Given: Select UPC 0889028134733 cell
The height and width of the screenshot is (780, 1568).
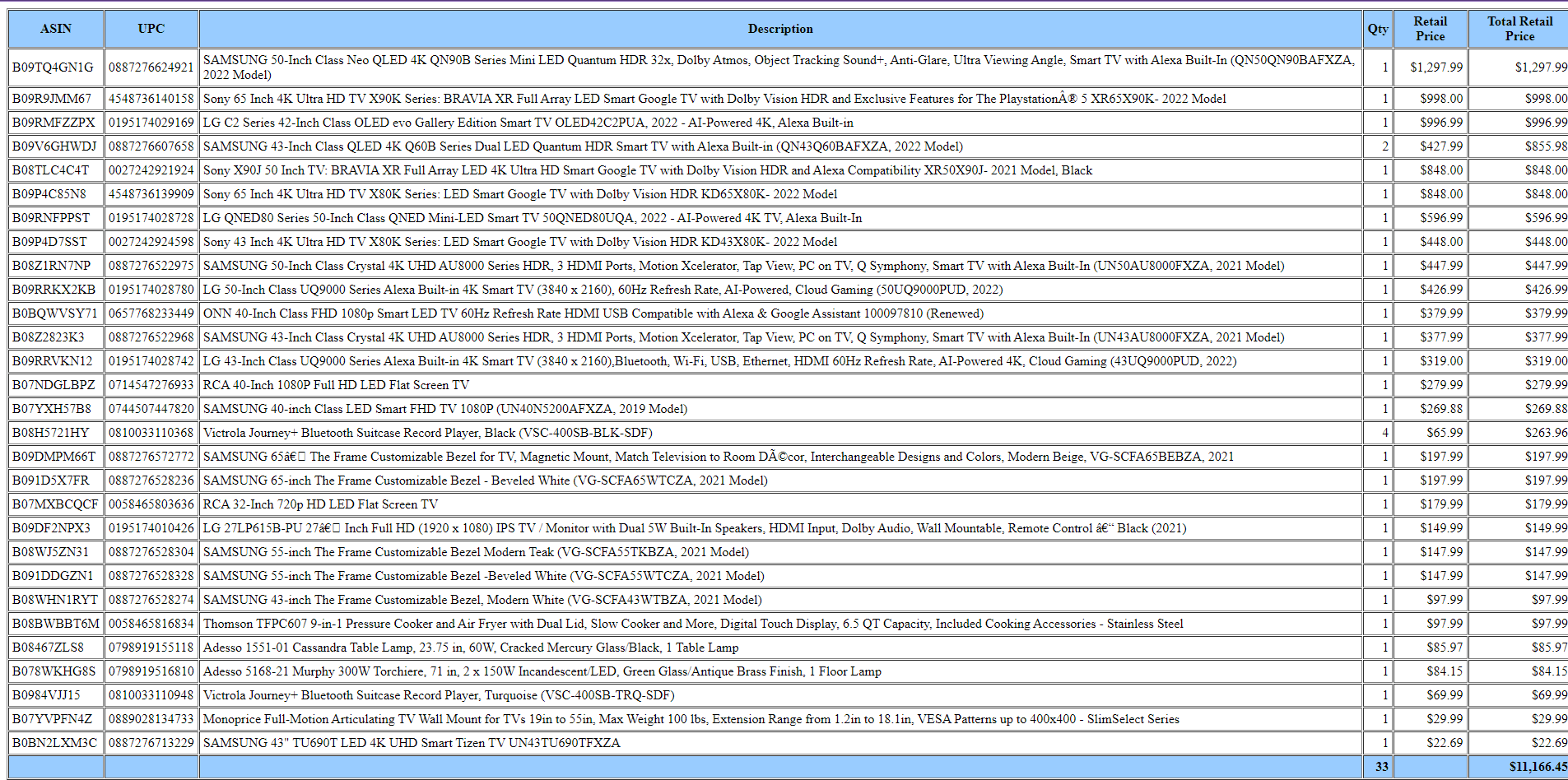Looking at the screenshot, I should (151, 719).
